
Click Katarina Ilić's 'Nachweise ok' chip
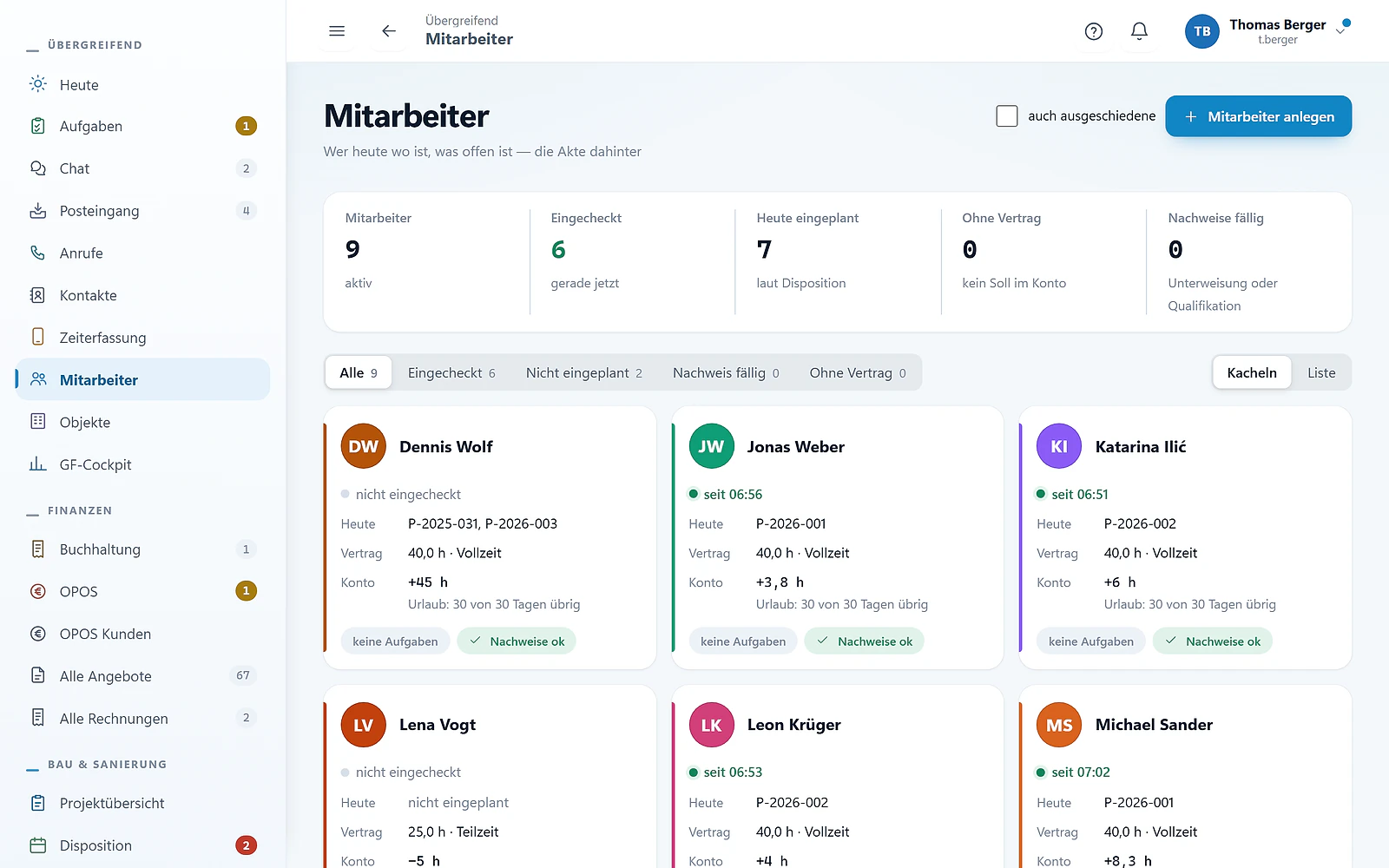1213,641
